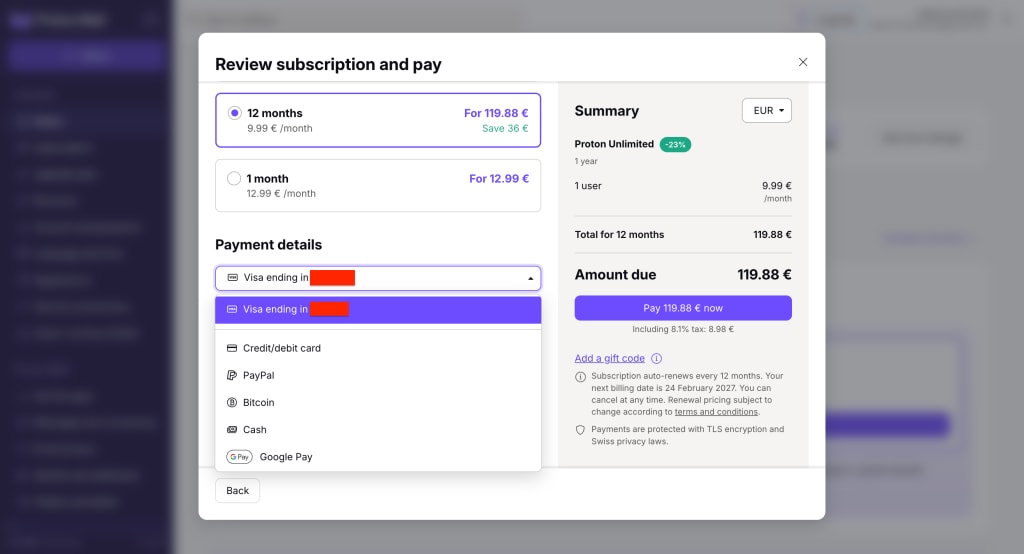Viewport: 1024px width, 554px height.
Task: Open the Add a gift code link
Action: tap(609, 359)
